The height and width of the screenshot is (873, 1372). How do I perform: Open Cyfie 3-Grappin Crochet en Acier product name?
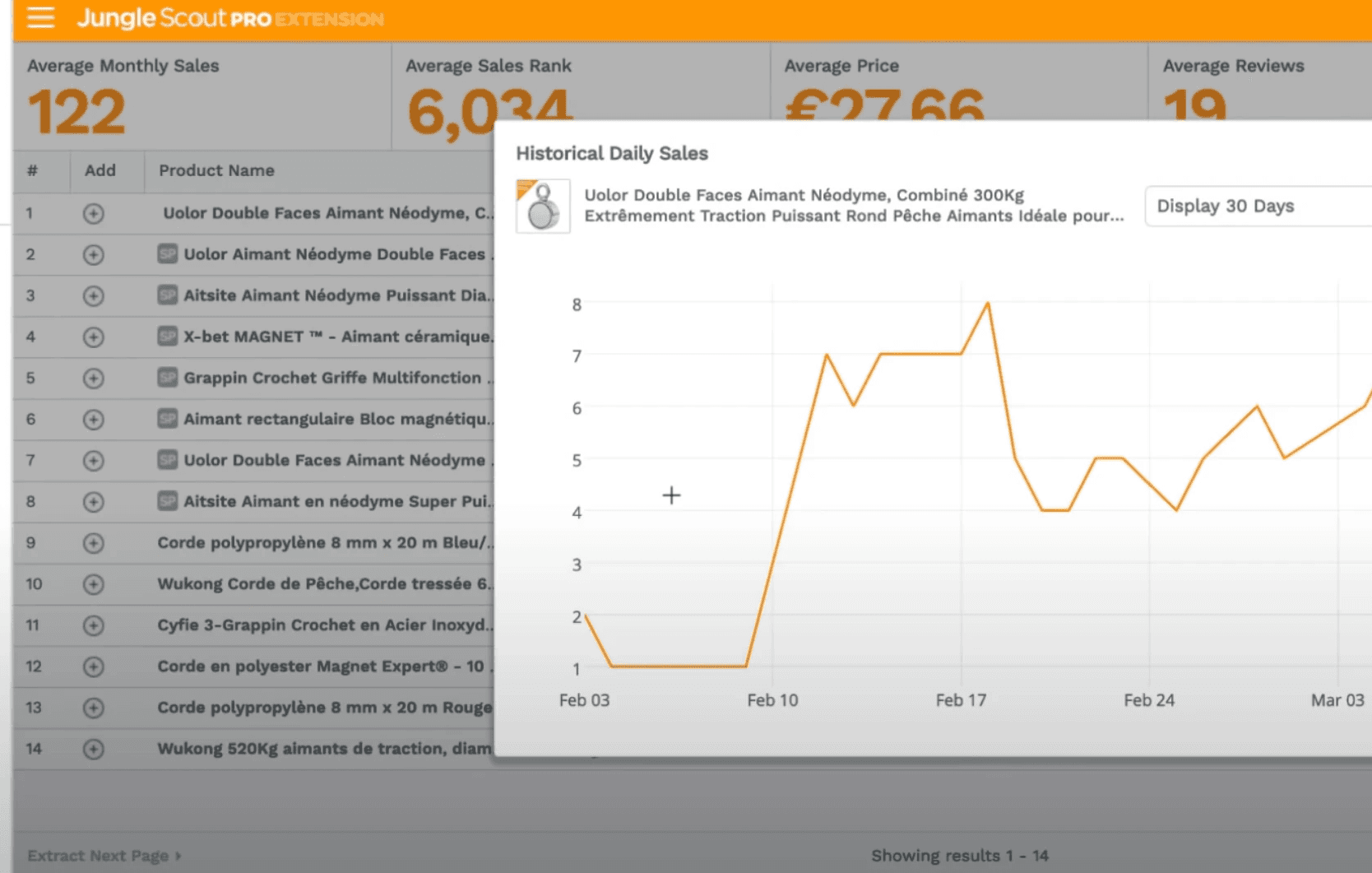[326, 625]
